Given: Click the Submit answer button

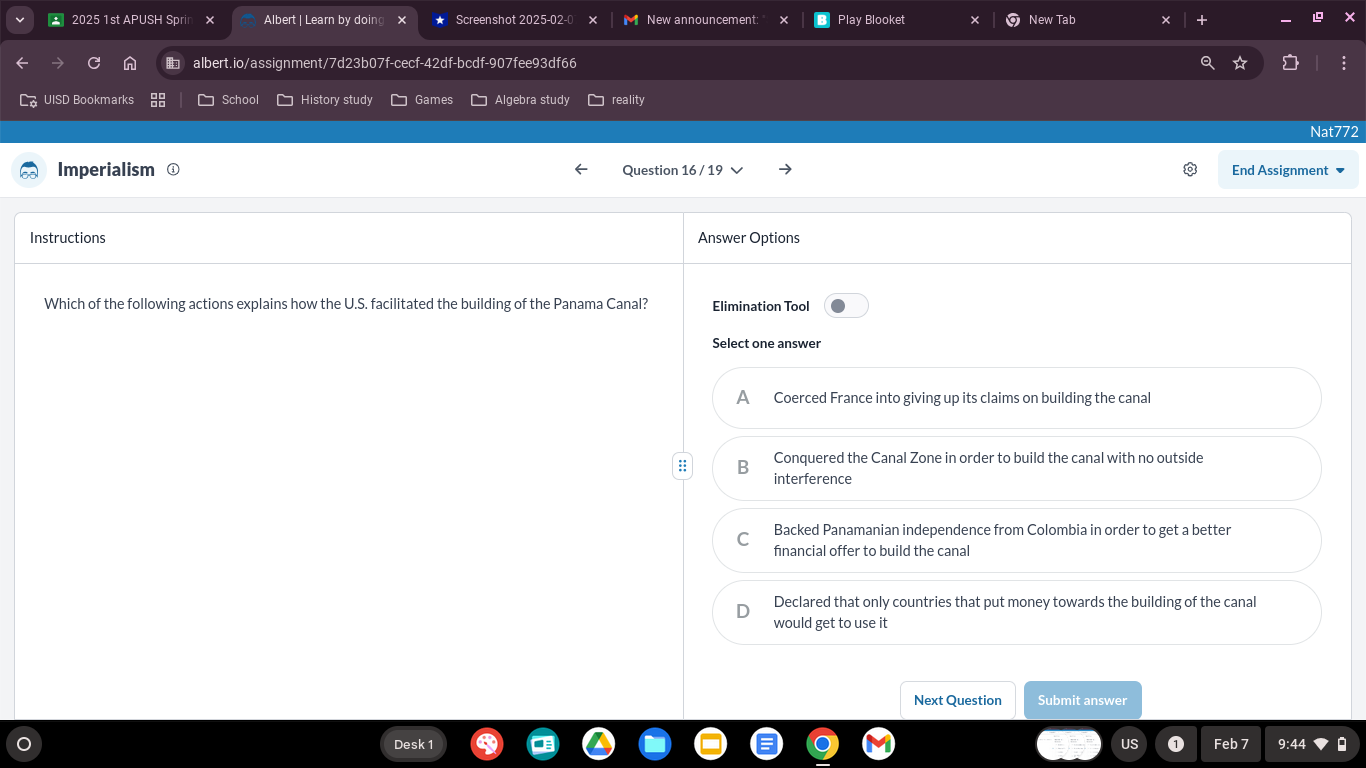Looking at the screenshot, I should click(x=1082, y=700).
